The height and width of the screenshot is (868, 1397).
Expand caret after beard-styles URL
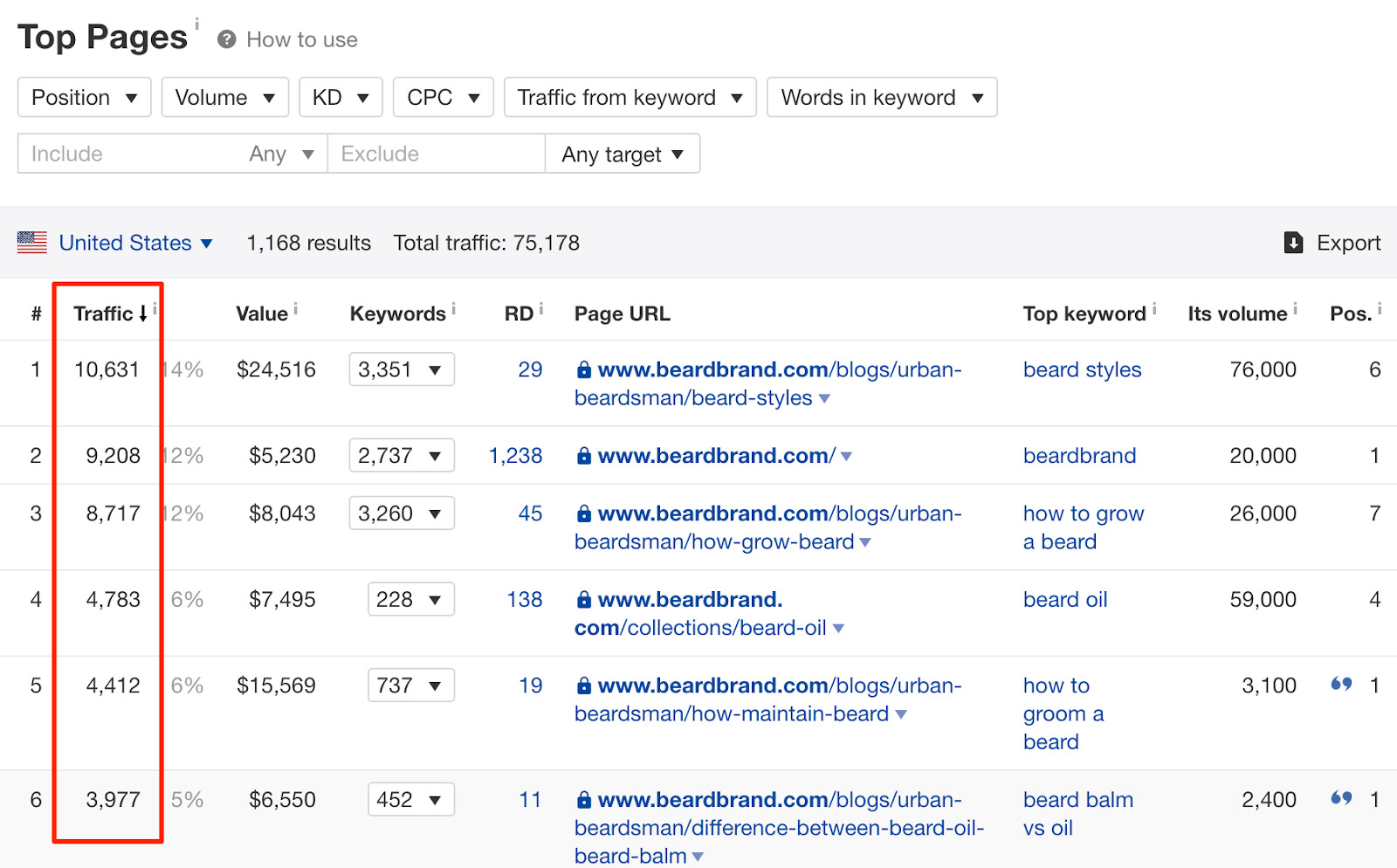tap(824, 399)
